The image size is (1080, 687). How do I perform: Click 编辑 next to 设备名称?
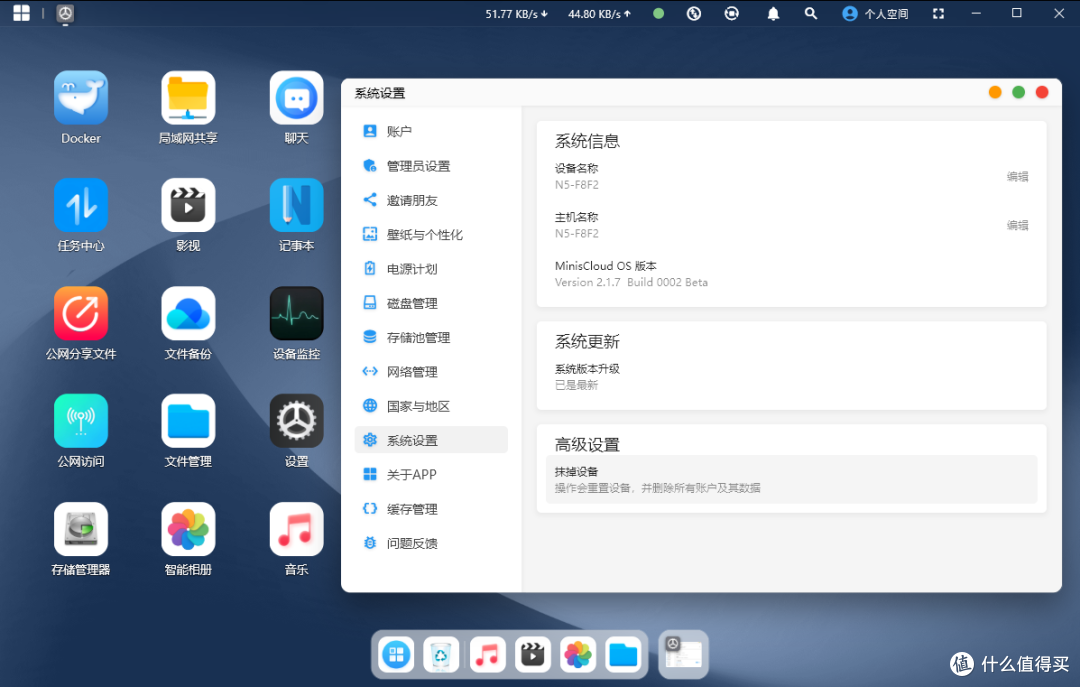click(x=1017, y=176)
